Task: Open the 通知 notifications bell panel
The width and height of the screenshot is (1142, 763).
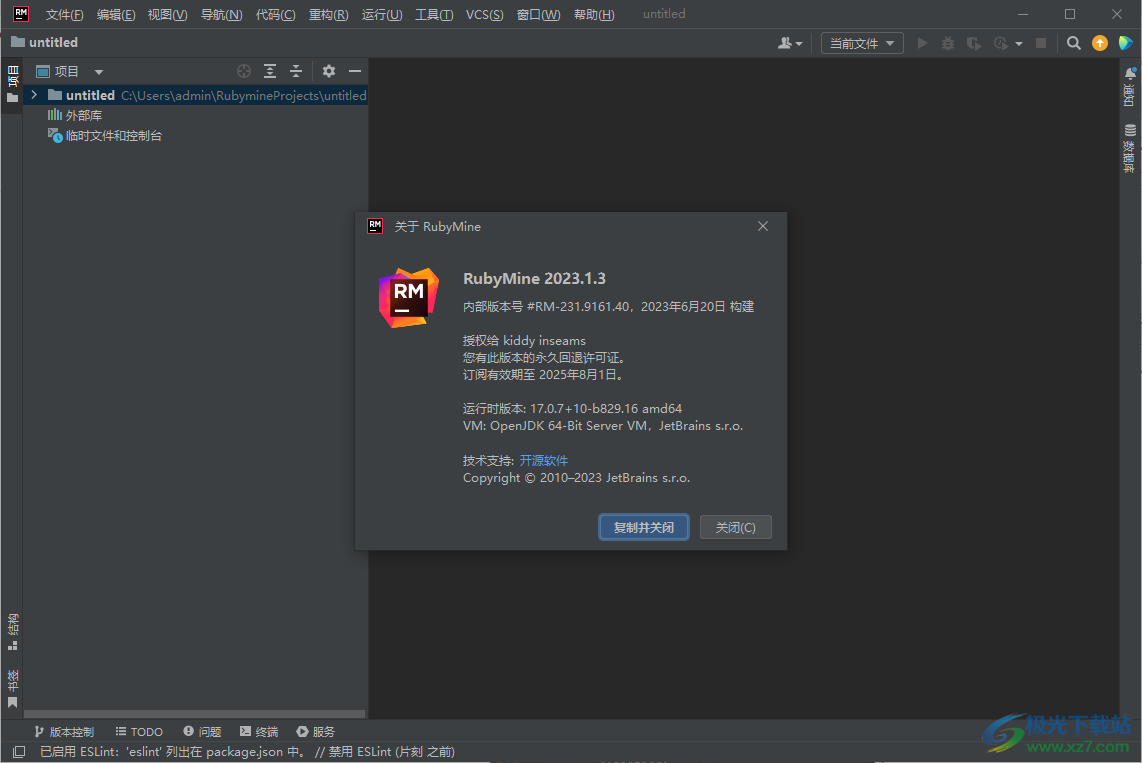Action: pyautogui.click(x=1130, y=87)
